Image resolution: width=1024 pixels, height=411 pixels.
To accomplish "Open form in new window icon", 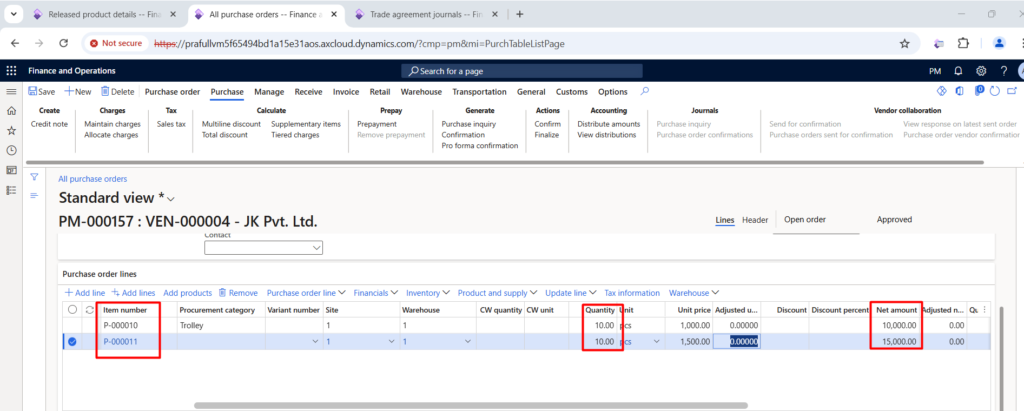I will pyautogui.click(x=1013, y=91).
